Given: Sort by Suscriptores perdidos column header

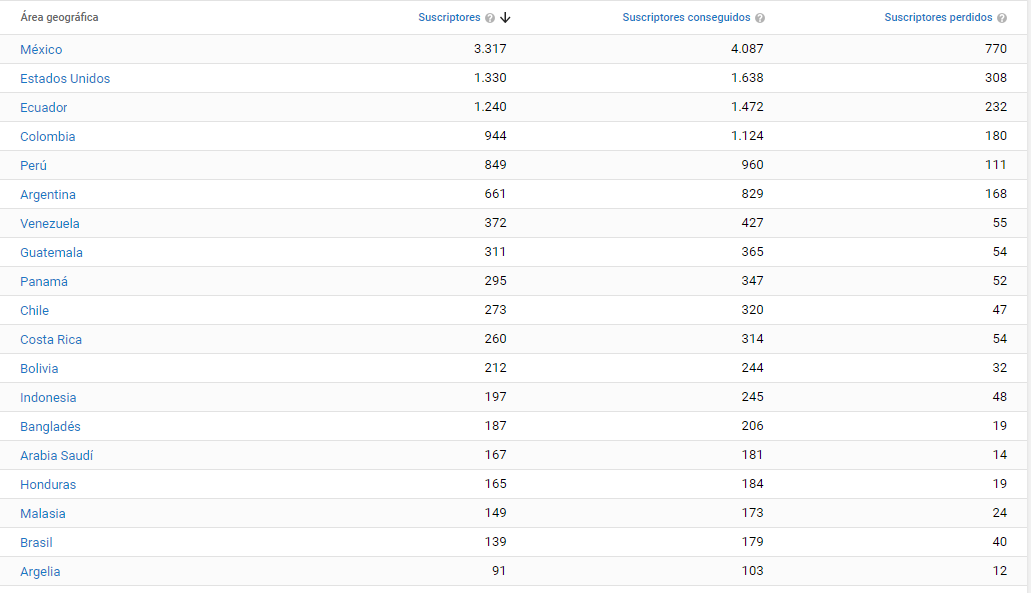Looking at the screenshot, I should pyautogui.click(x=938, y=18).
